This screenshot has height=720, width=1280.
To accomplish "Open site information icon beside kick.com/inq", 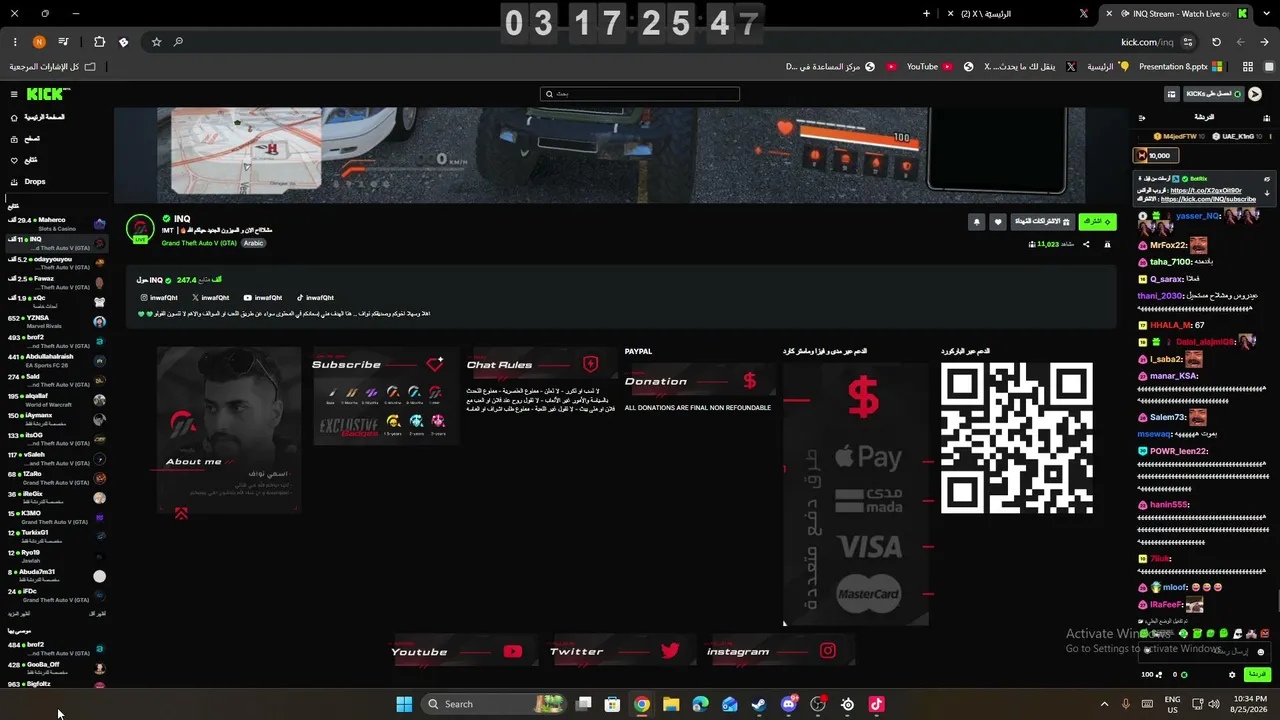I will pyautogui.click(x=1188, y=42).
